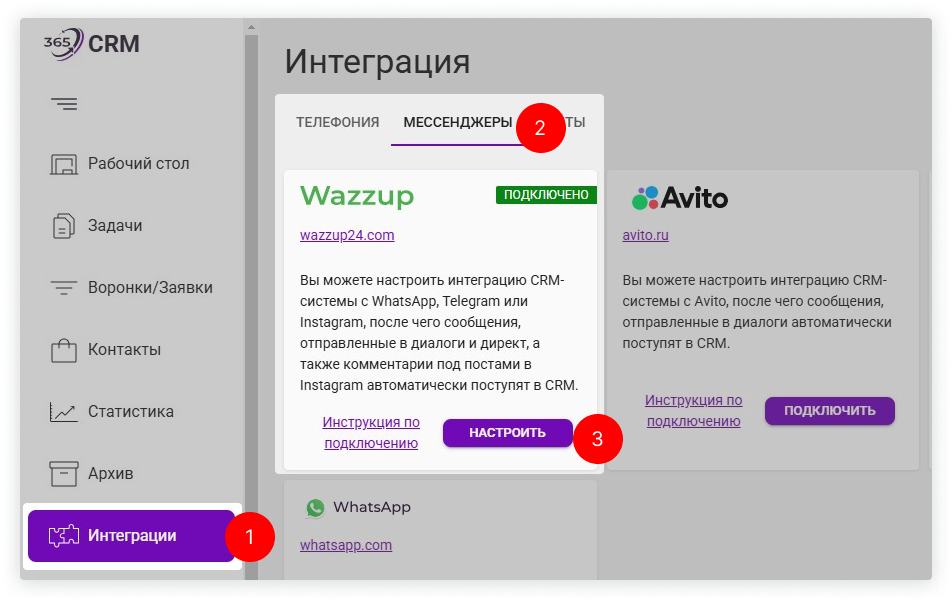The height and width of the screenshot is (602, 952).
Task: Select the Интеграции sidebar item
Action: click(131, 536)
